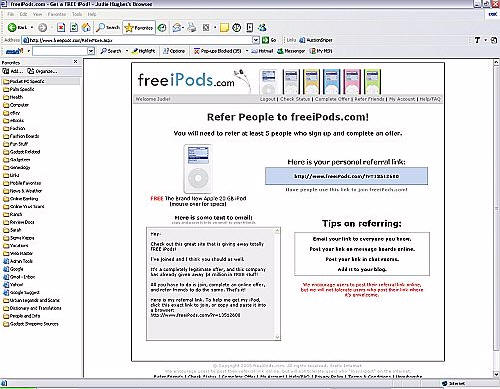Expand the Computer favorites folder
Viewport: 500px width, 389px height.
pyautogui.click(x=16, y=105)
